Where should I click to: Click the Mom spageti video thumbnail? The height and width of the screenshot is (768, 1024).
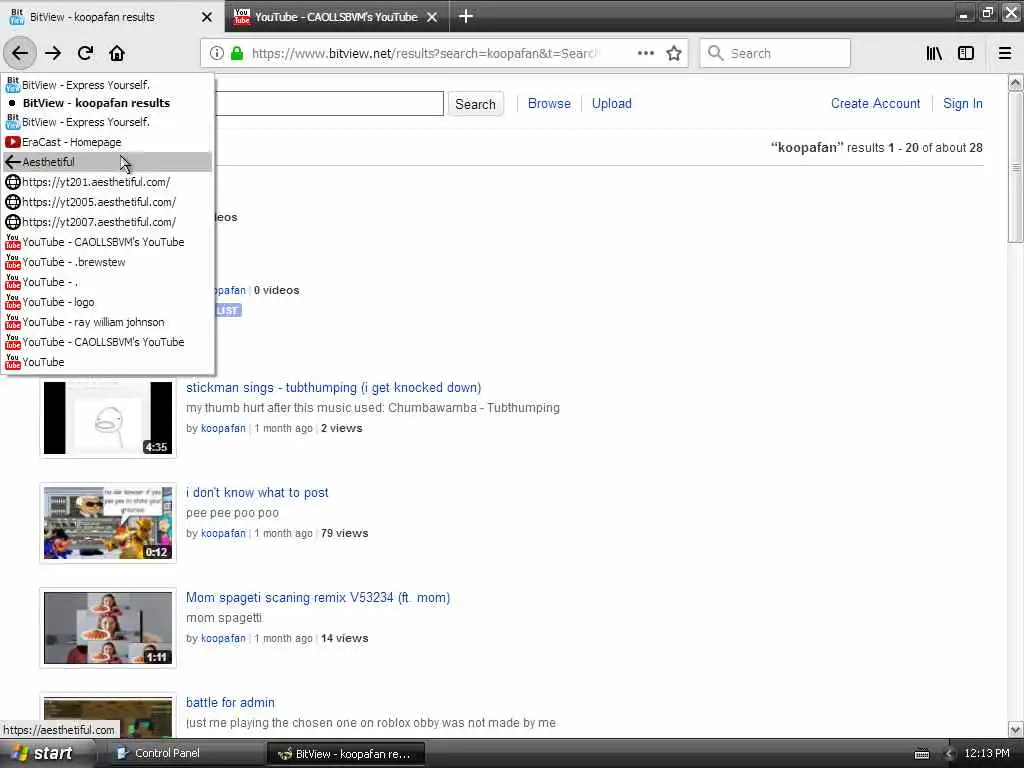tap(108, 628)
